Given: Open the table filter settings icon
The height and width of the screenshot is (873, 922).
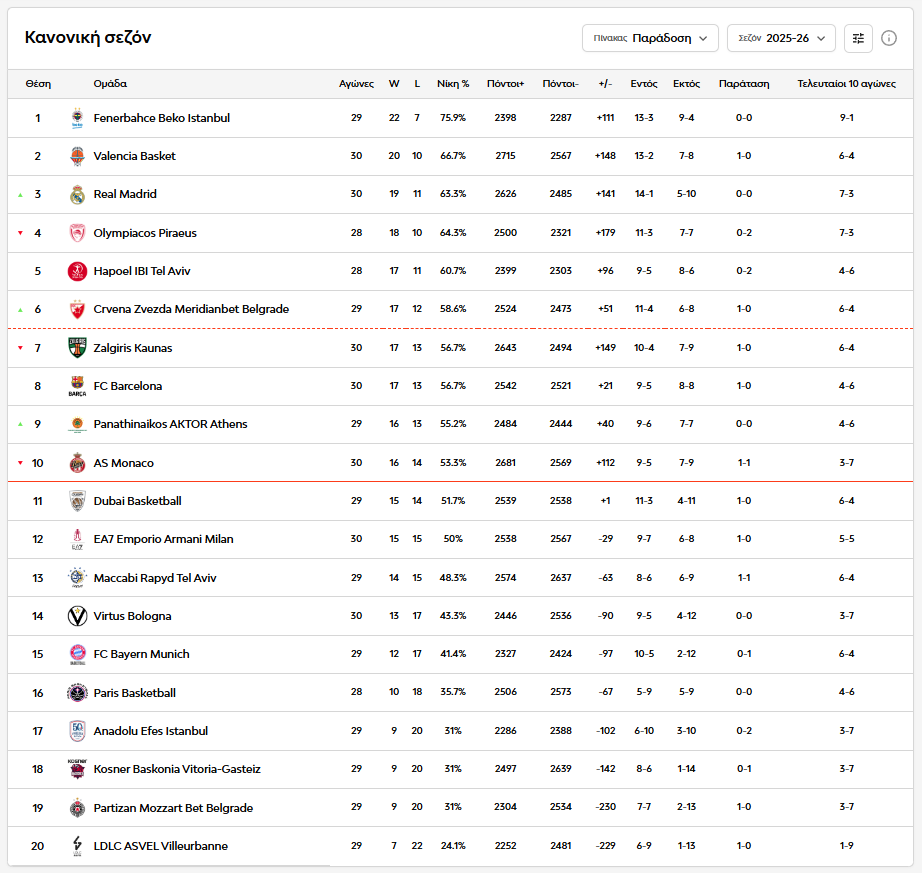Looking at the screenshot, I should point(858,38).
